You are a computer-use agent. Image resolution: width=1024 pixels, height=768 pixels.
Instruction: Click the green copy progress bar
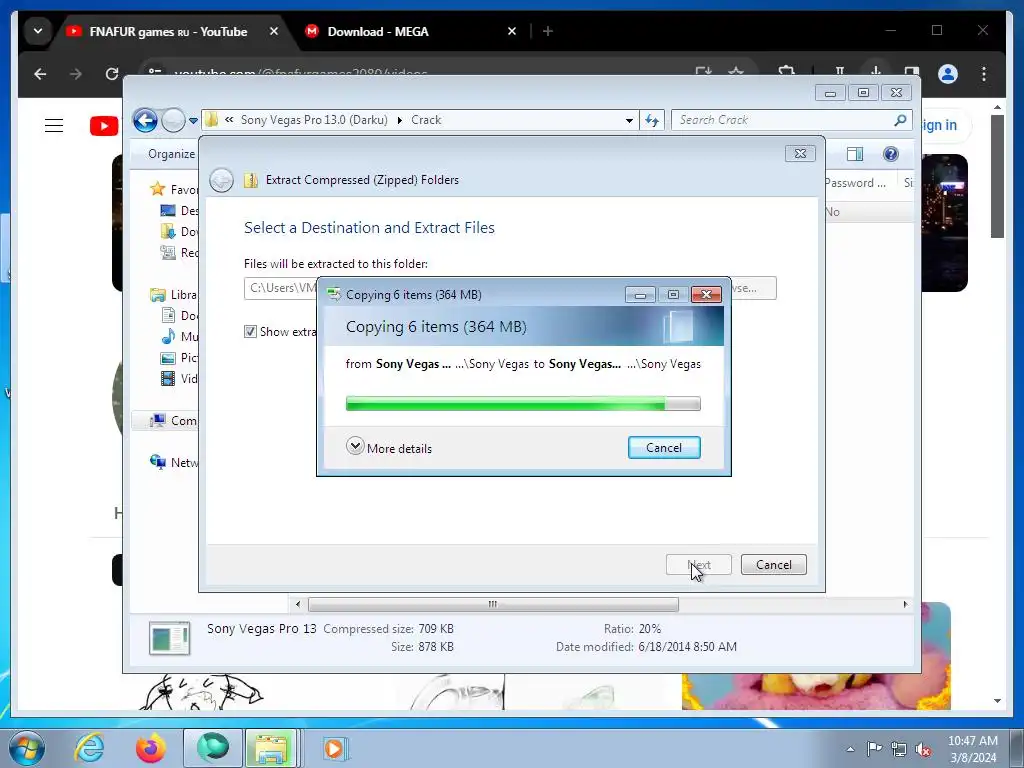click(522, 404)
